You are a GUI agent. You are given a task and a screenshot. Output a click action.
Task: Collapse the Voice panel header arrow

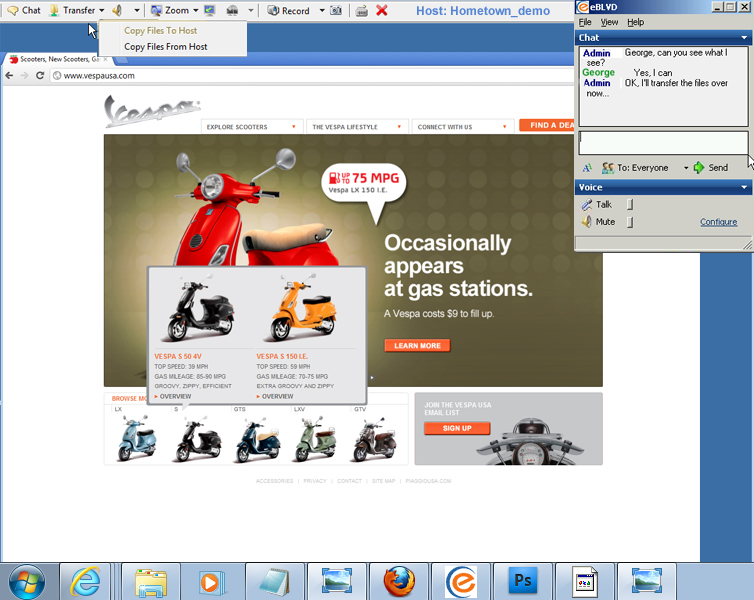[x=744, y=187]
